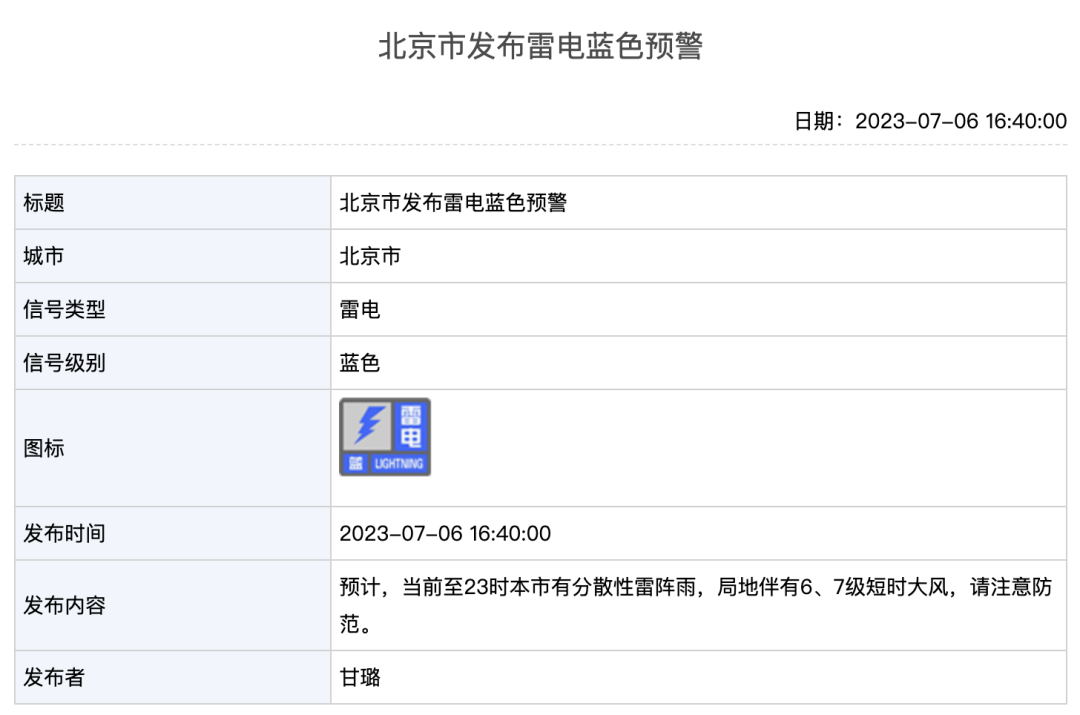The image size is (1080, 715).
Task: Click the 城市 row label
Action: coord(44,256)
